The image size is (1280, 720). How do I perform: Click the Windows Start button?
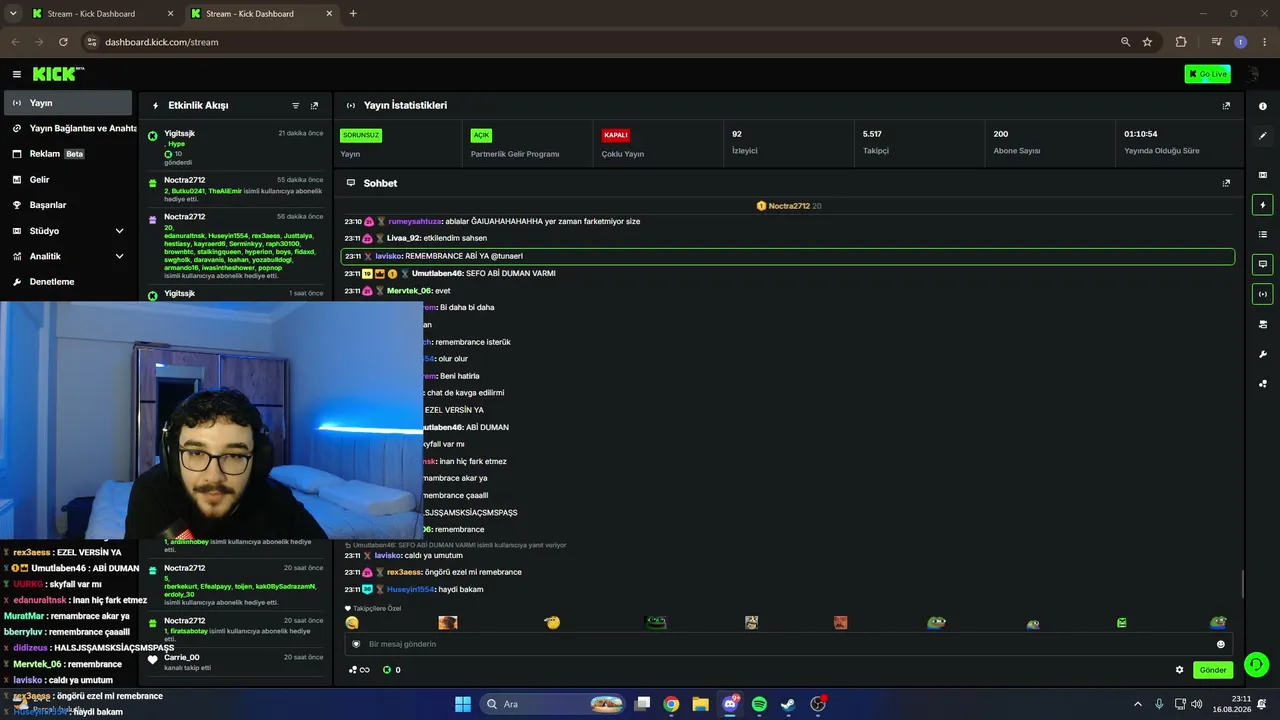tap(463, 704)
